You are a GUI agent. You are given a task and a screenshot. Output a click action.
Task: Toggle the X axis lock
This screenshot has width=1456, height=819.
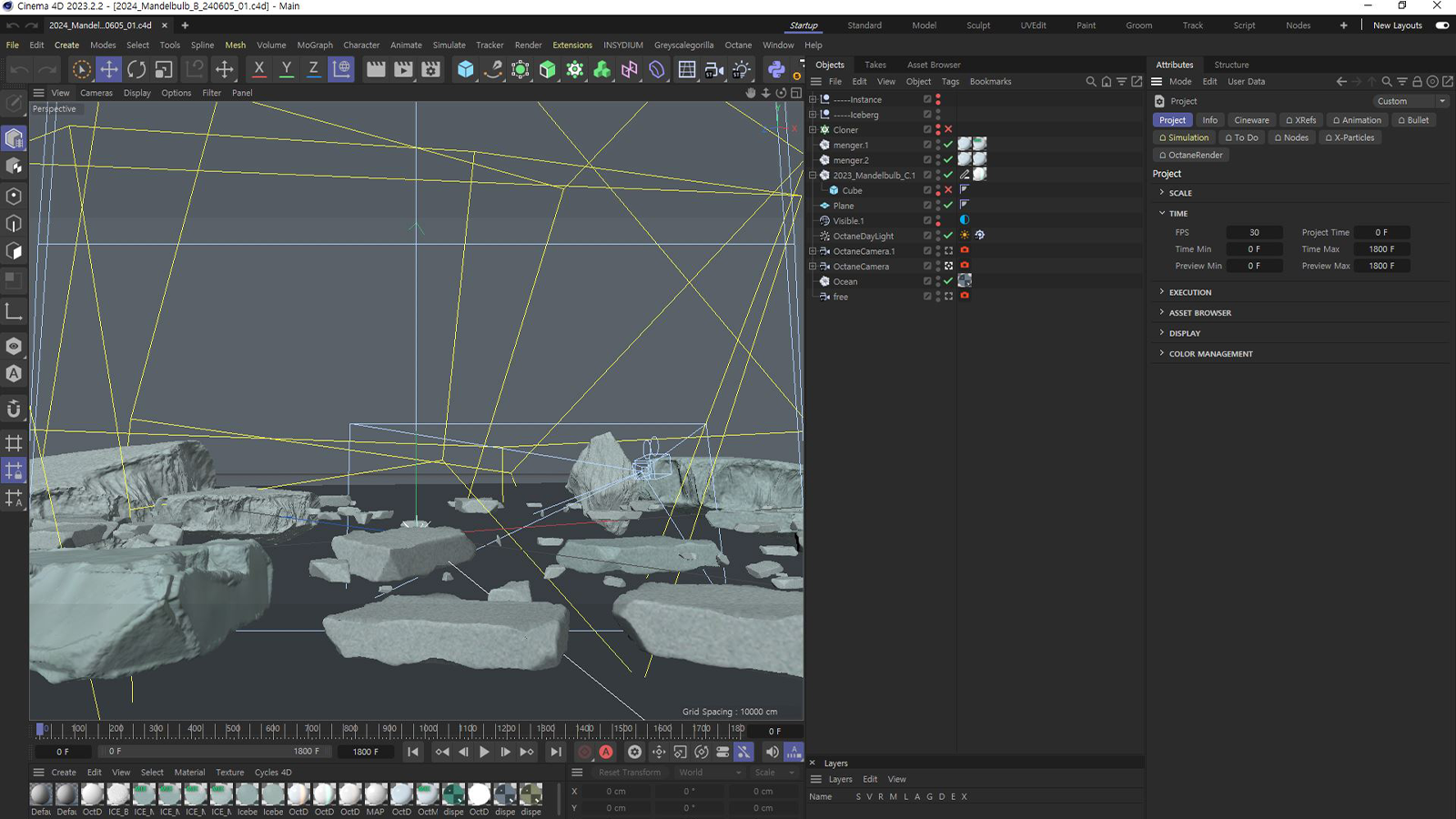tap(258, 69)
